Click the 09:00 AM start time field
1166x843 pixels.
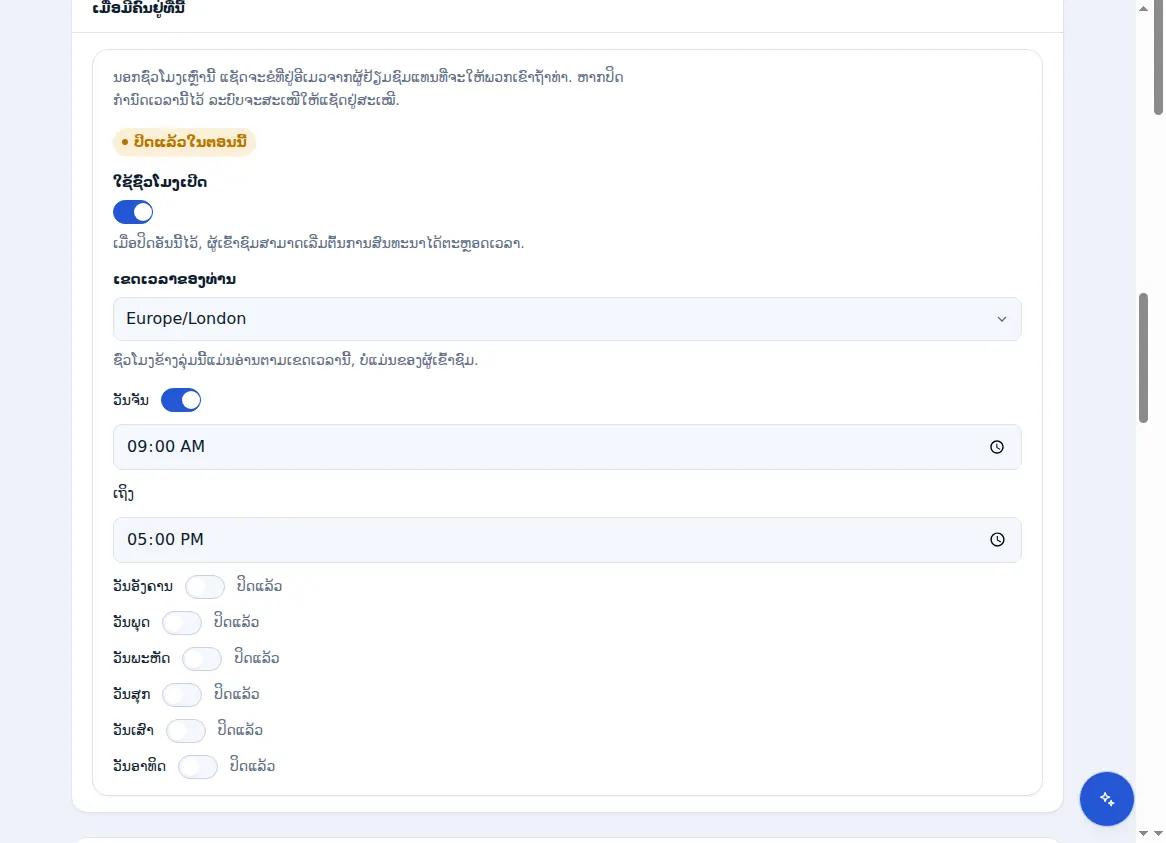(567, 447)
